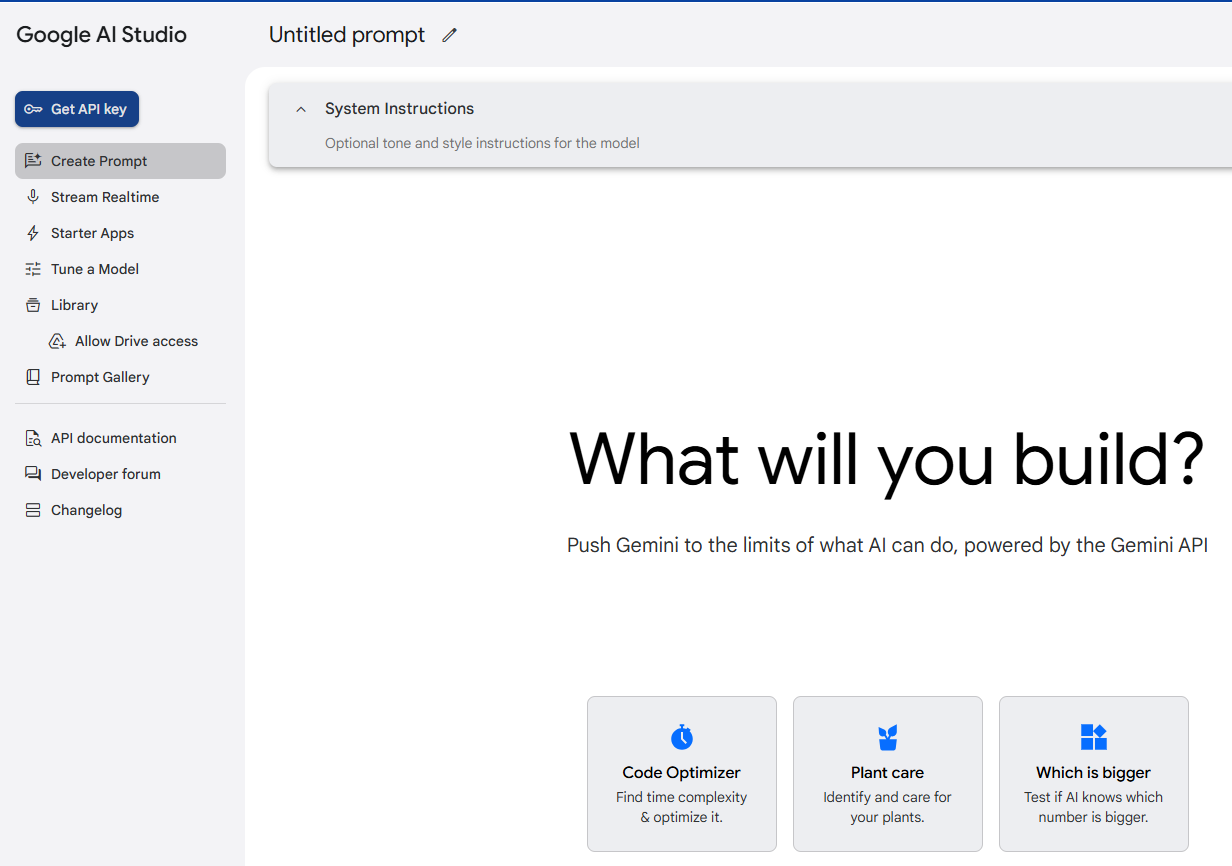Select Tune a Model menu item
This screenshot has height=866, width=1232.
point(120,269)
